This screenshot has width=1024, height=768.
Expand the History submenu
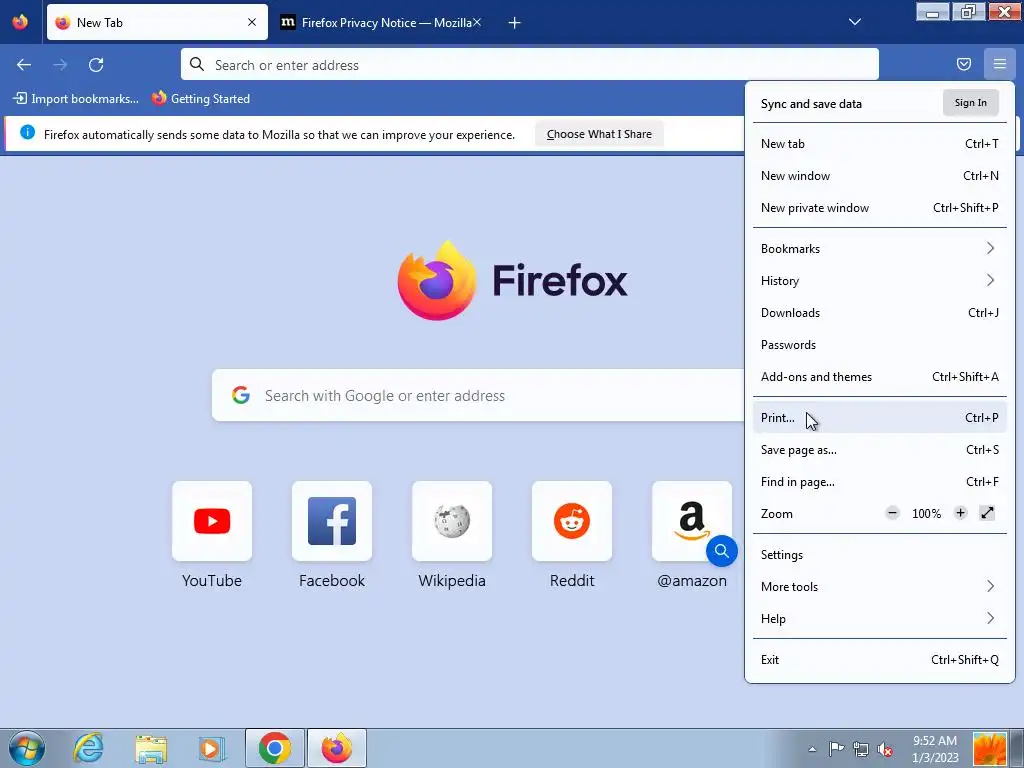coord(879,281)
